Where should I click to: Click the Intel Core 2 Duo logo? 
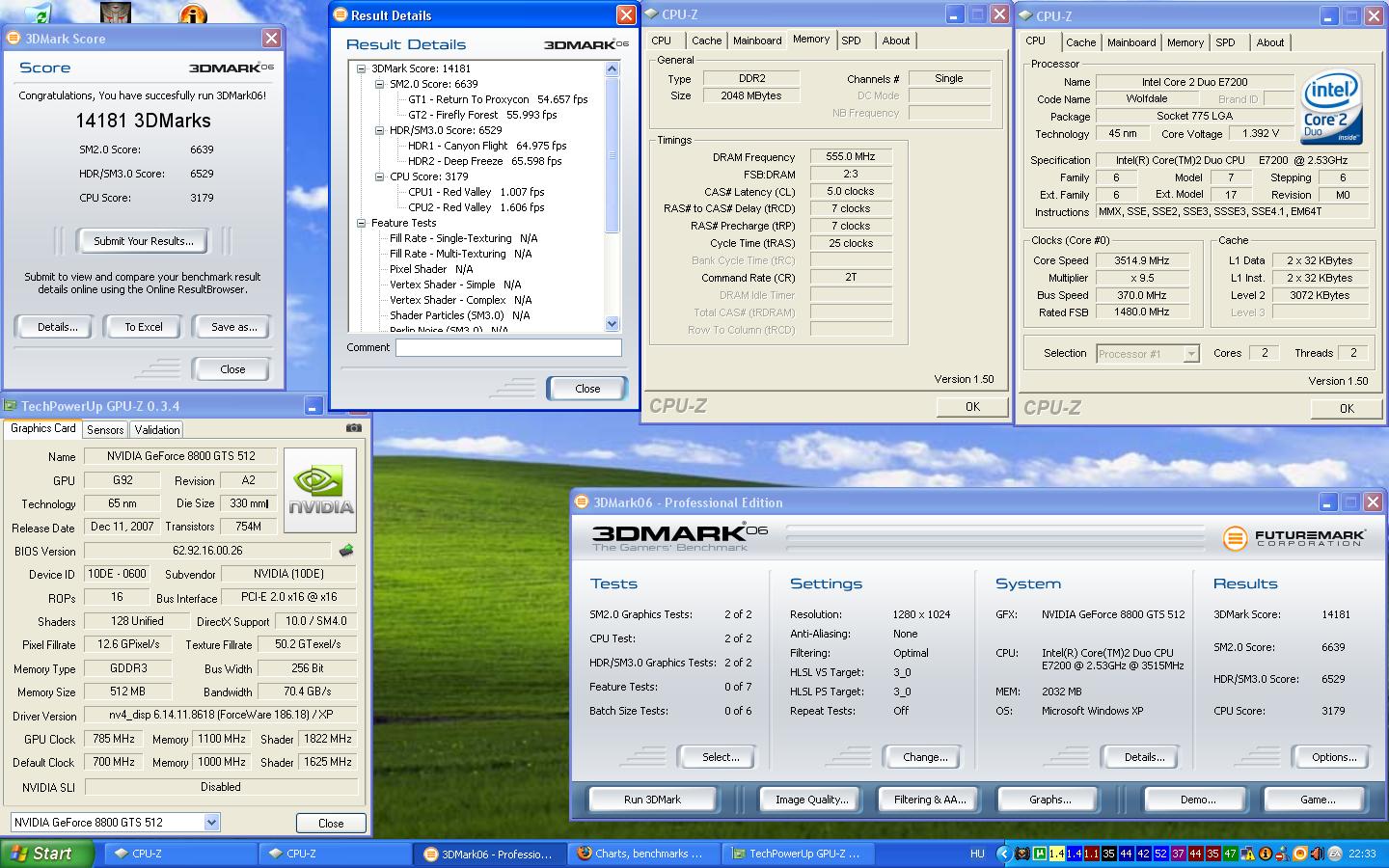1331,107
